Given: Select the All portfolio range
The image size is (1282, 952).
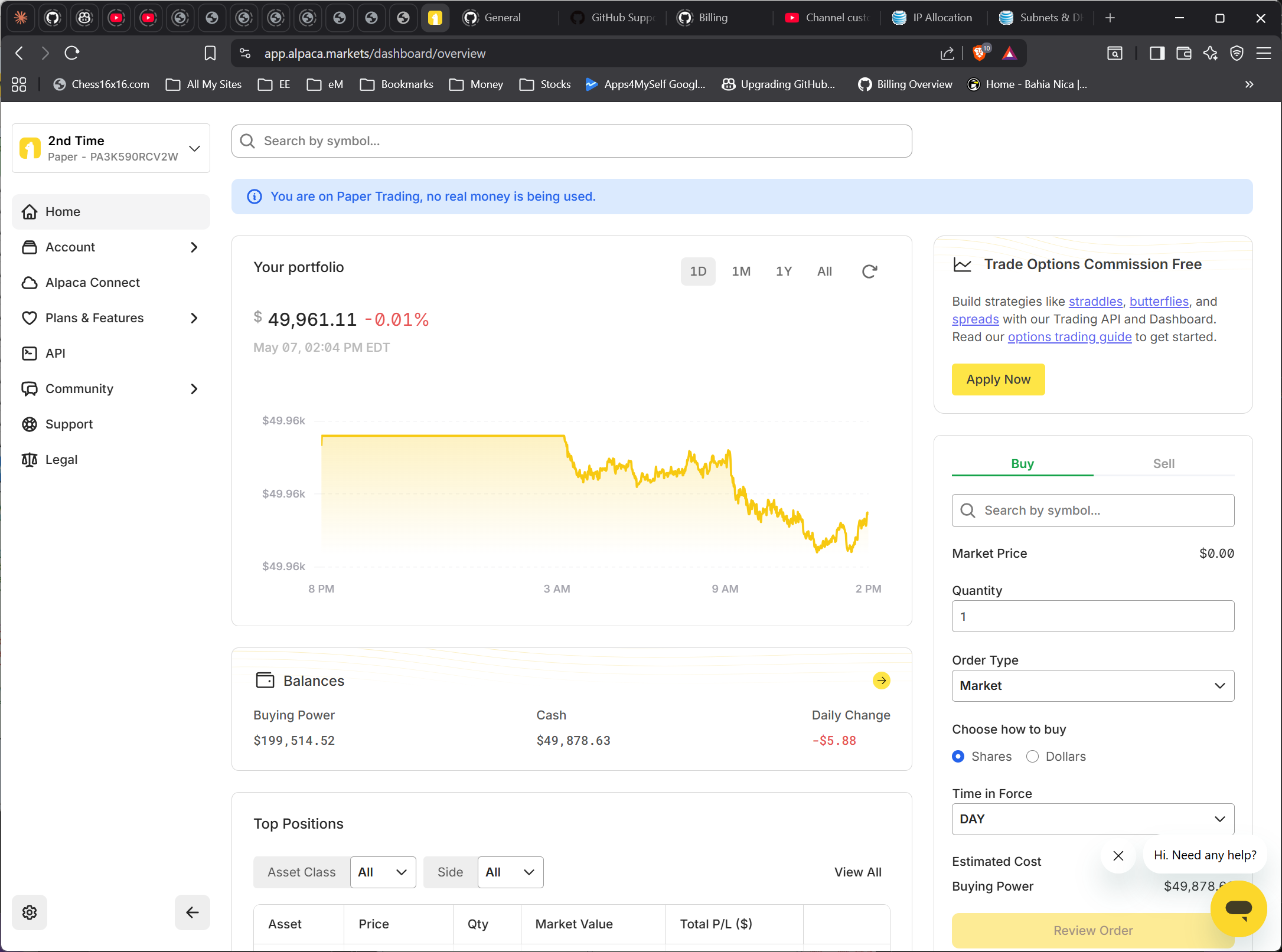Looking at the screenshot, I should [824, 271].
